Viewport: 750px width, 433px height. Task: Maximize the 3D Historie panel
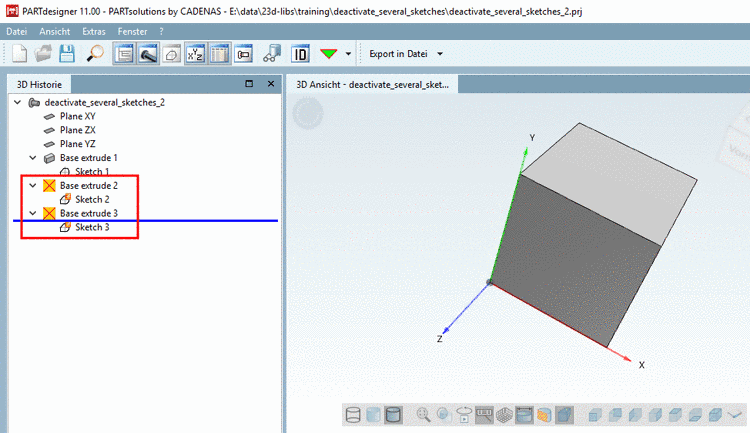click(249, 84)
